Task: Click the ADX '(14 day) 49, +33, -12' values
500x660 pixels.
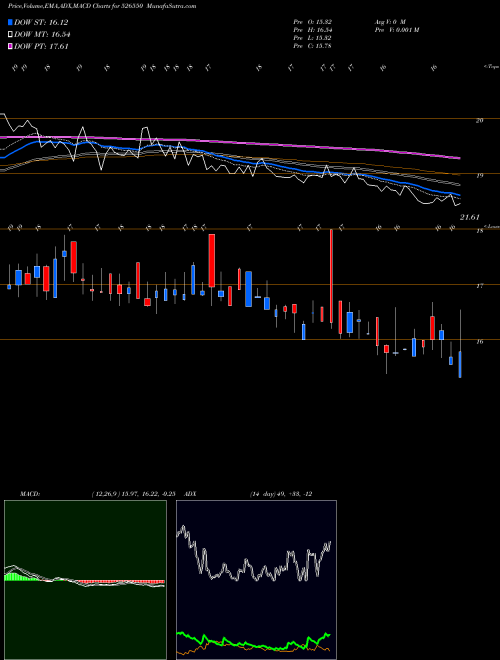Action: [281, 494]
